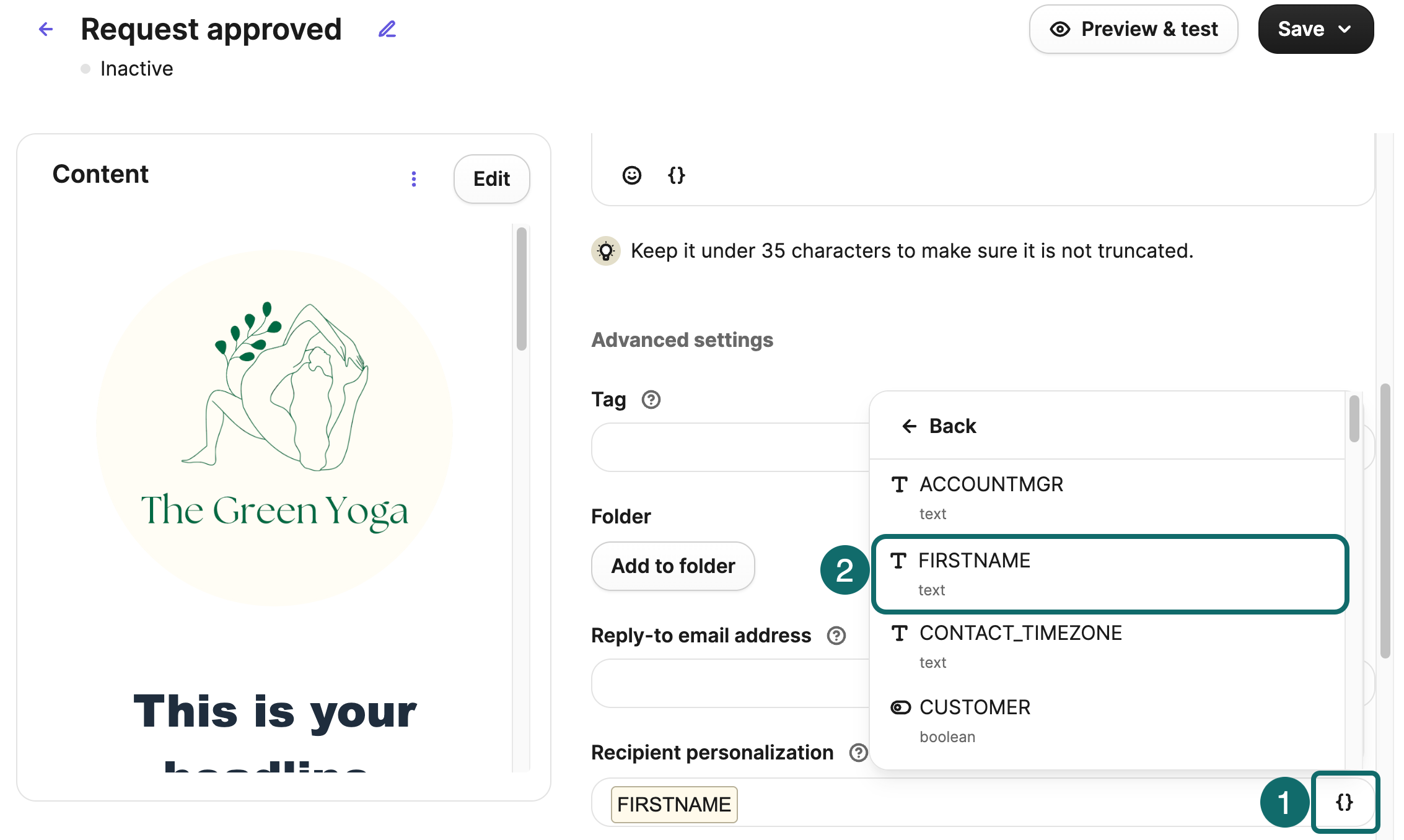Select the CONTACT_TIMEZONE attribute
1404x840 pixels.
point(1020,633)
